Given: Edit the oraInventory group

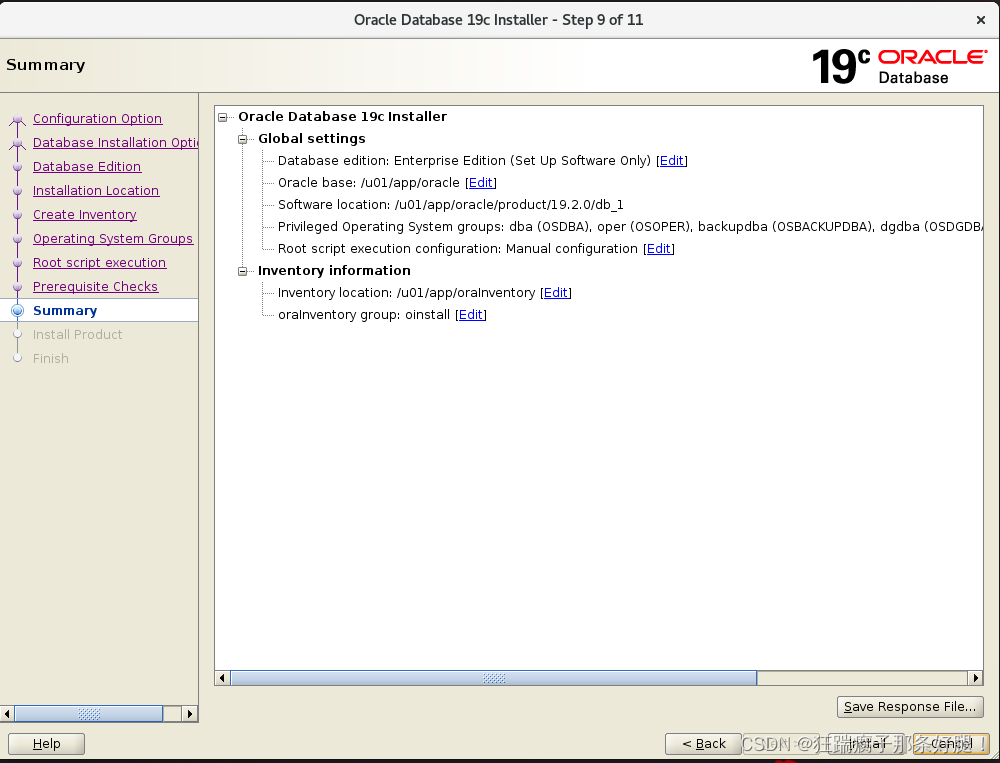Looking at the screenshot, I should pos(470,314).
